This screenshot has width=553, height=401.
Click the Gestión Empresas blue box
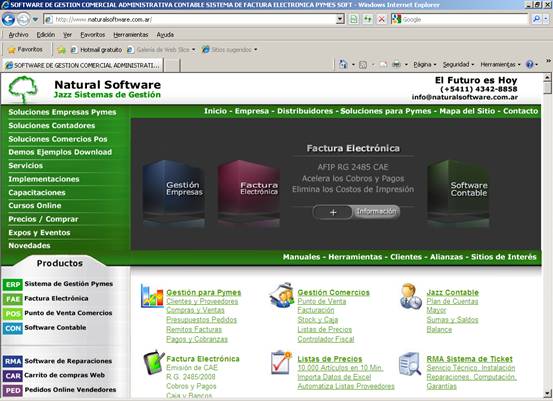[x=174, y=193]
